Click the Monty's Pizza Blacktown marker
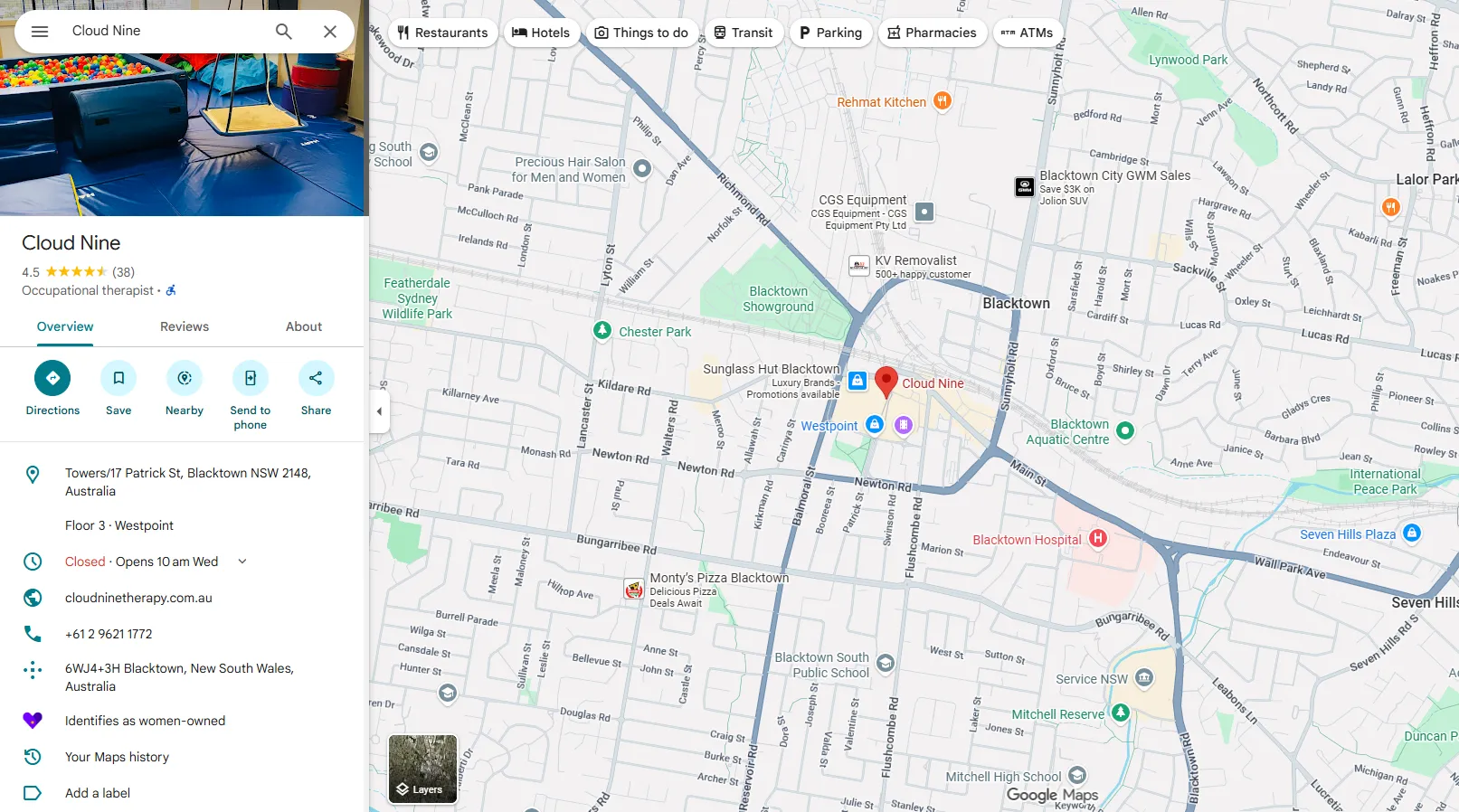Viewport: 1459px width, 812px height. point(634,590)
